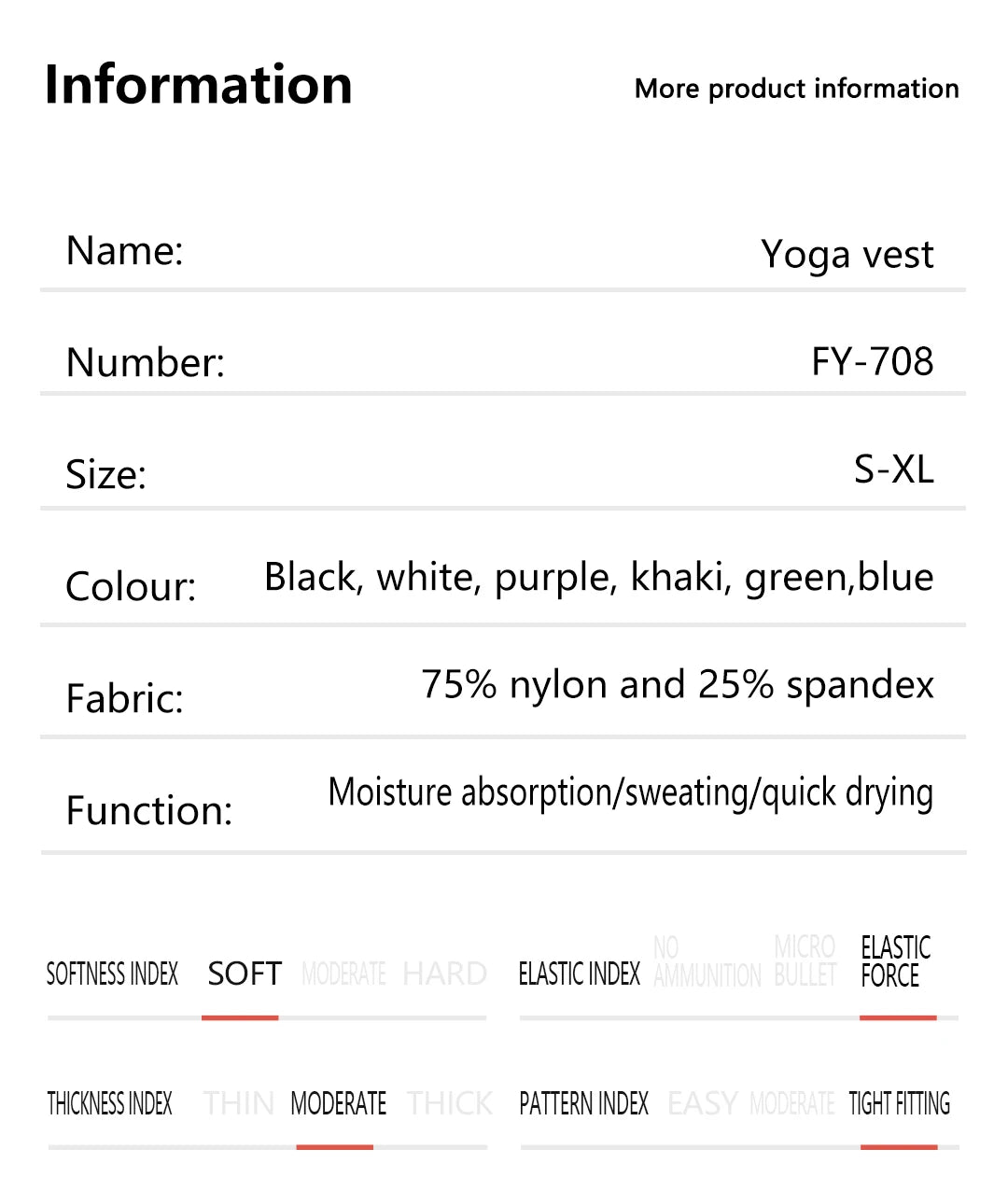Click the moisture absorption function text

(630, 792)
